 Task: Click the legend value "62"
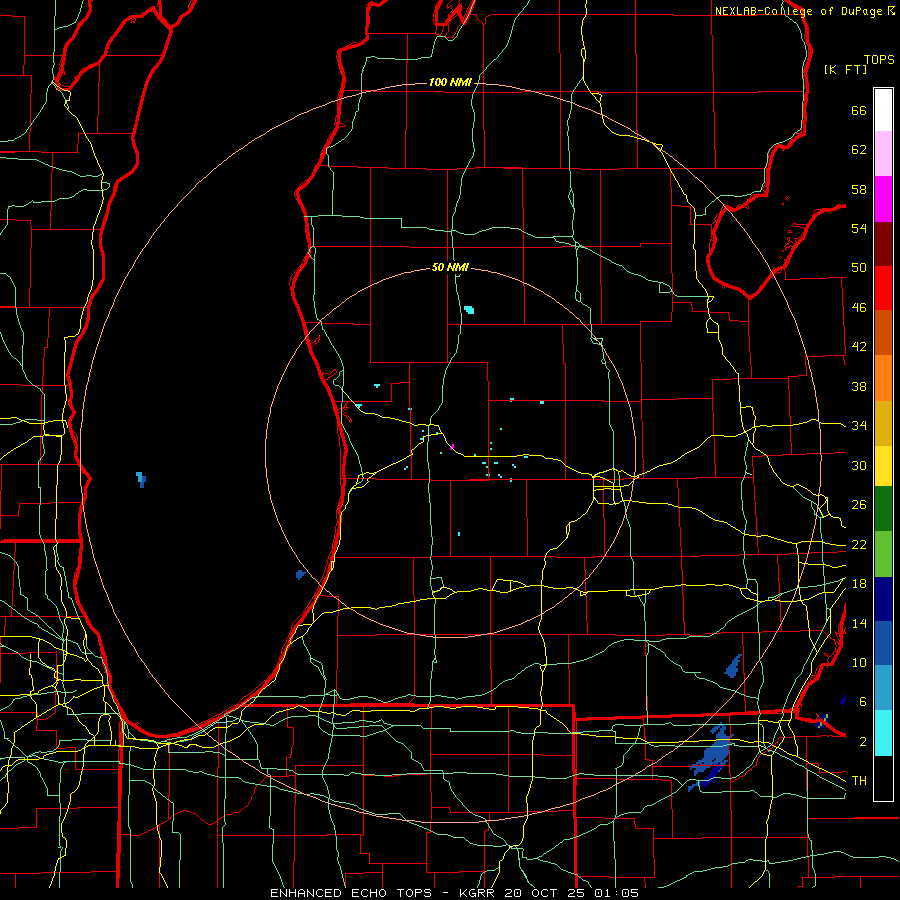(x=859, y=150)
